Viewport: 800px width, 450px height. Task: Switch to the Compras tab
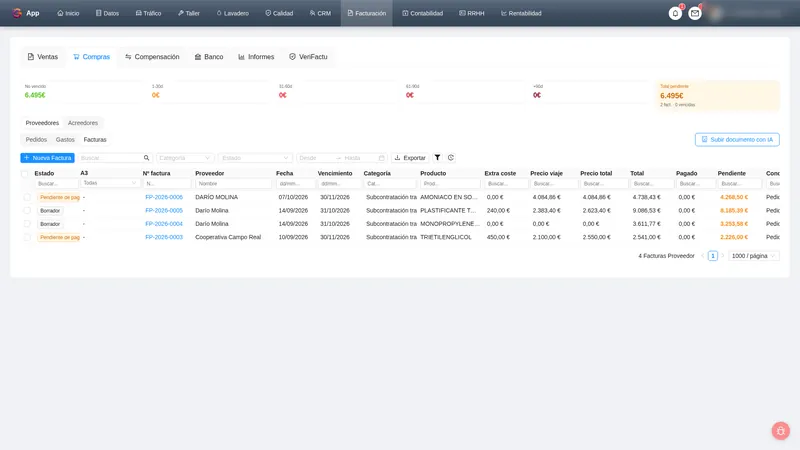[x=91, y=57]
